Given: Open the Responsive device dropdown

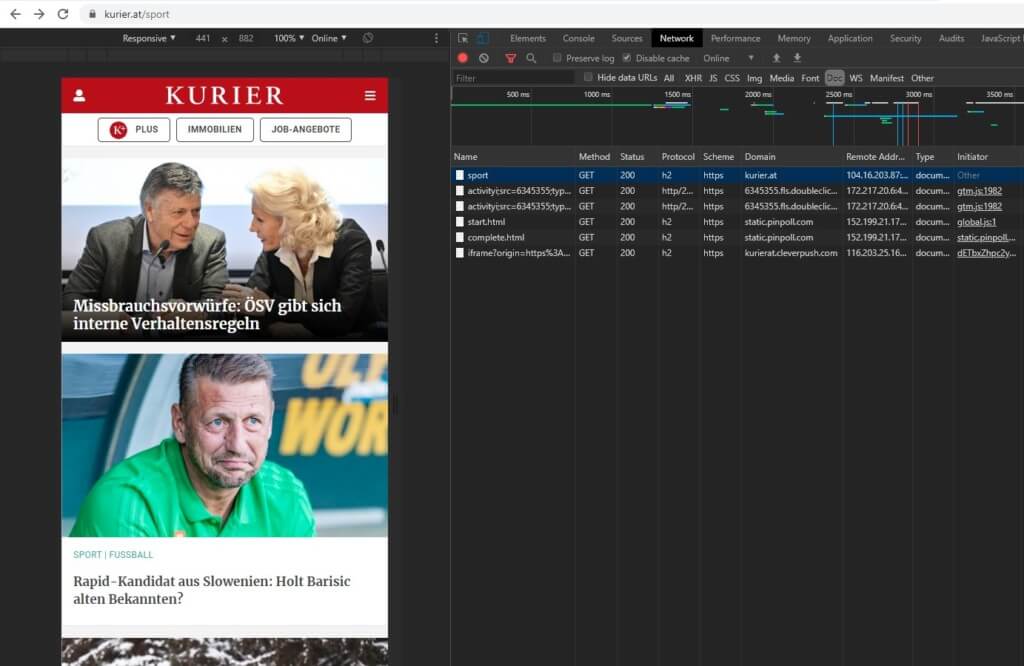Looking at the screenshot, I should tap(148, 38).
